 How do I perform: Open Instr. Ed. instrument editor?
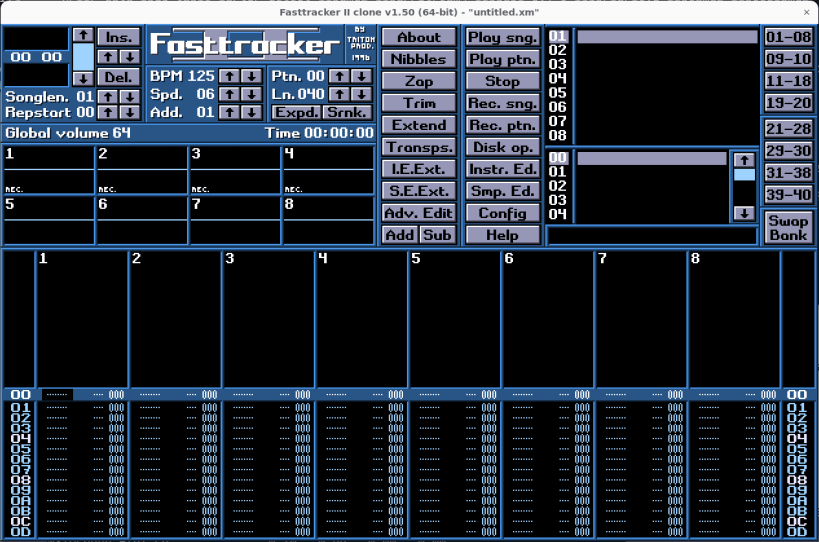pos(502,169)
